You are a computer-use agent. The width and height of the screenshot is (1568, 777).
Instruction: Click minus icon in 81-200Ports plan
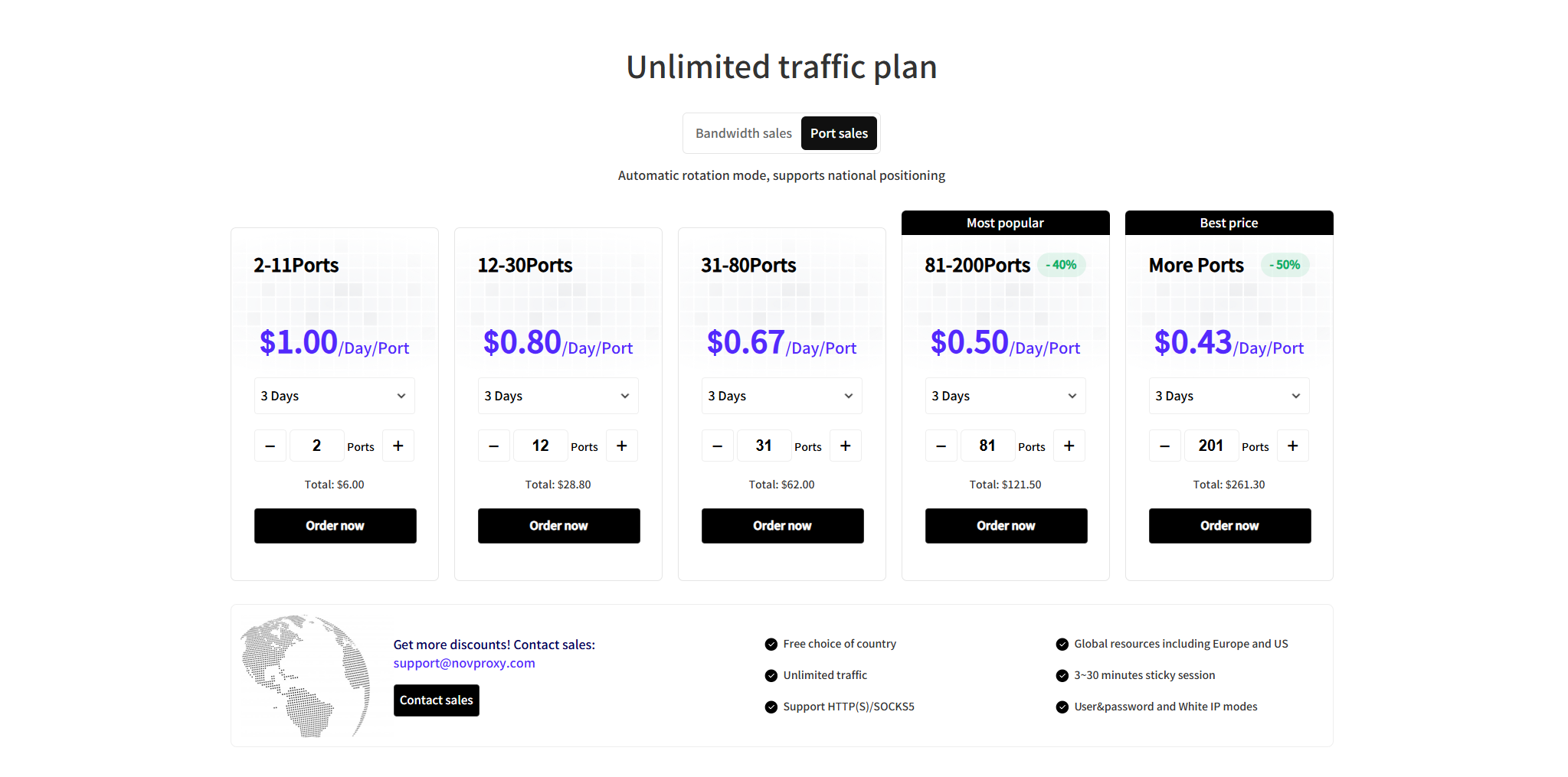(941, 446)
